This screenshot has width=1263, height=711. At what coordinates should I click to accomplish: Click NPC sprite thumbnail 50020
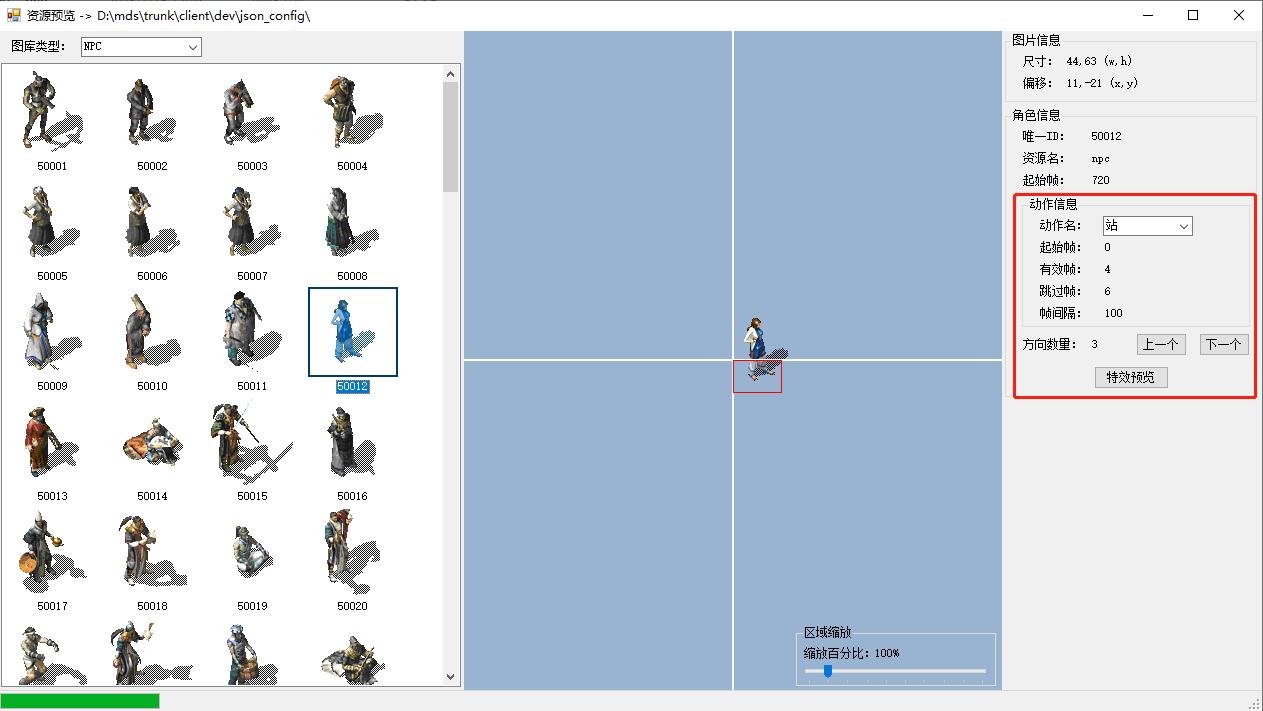(351, 555)
